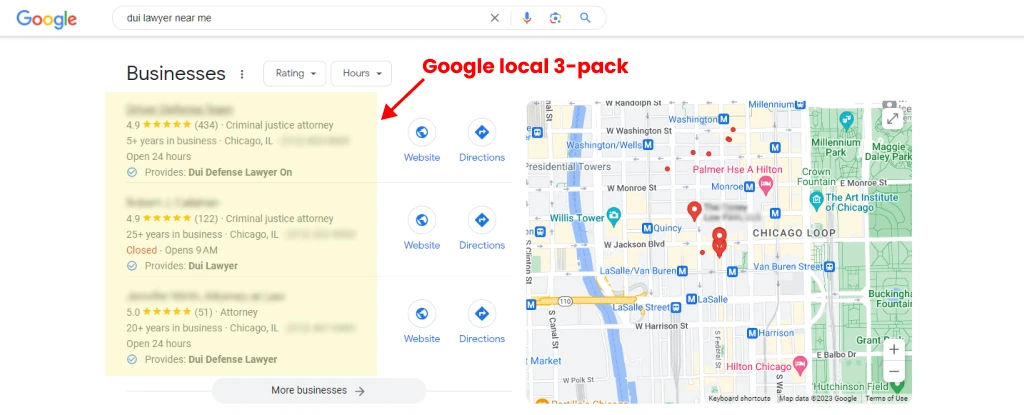This screenshot has height=415, width=1024.
Task: Click '20+ years in business' listing text
Action: (174, 328)
